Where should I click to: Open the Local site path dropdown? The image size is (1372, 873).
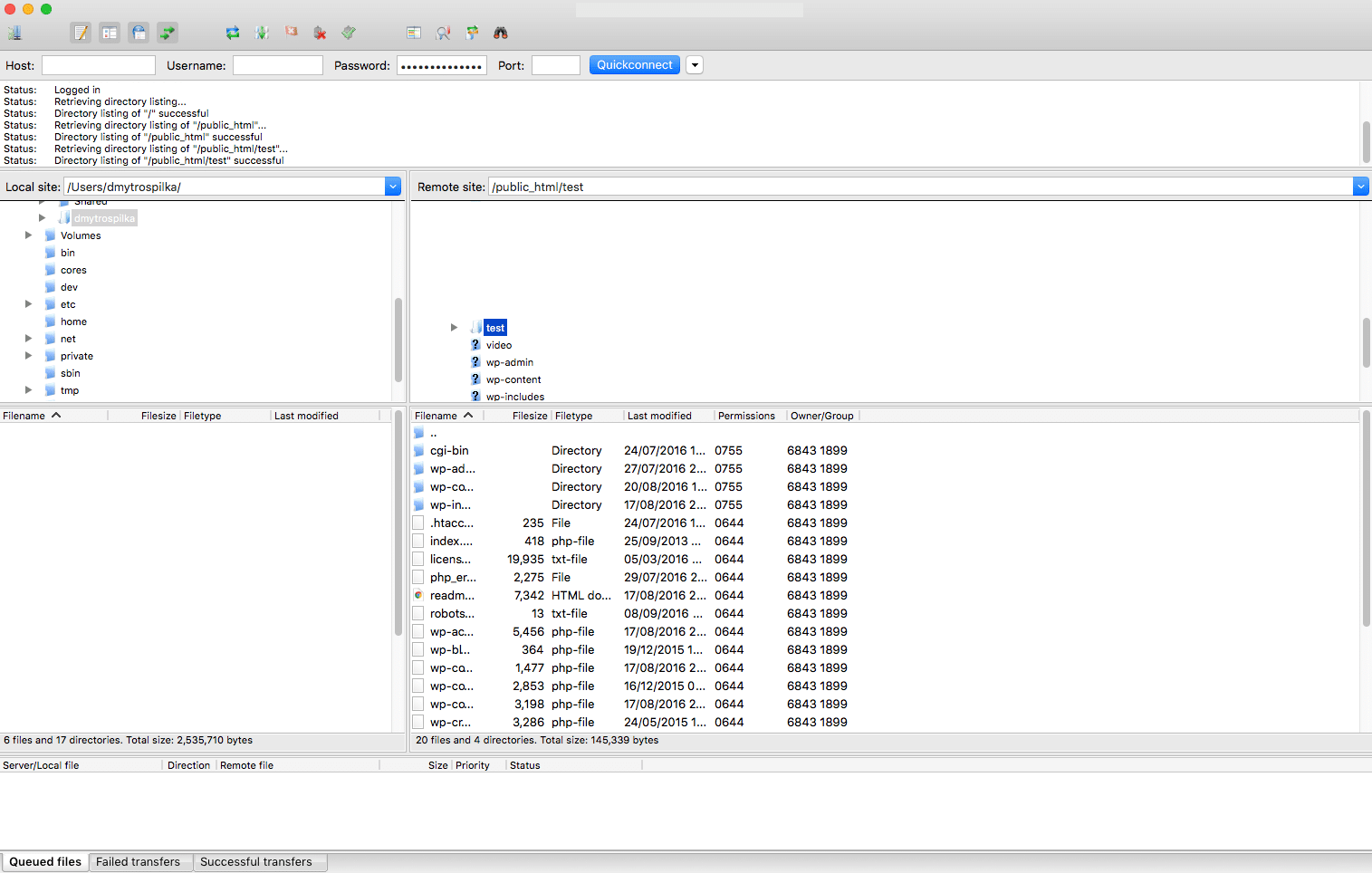point(393,187)
